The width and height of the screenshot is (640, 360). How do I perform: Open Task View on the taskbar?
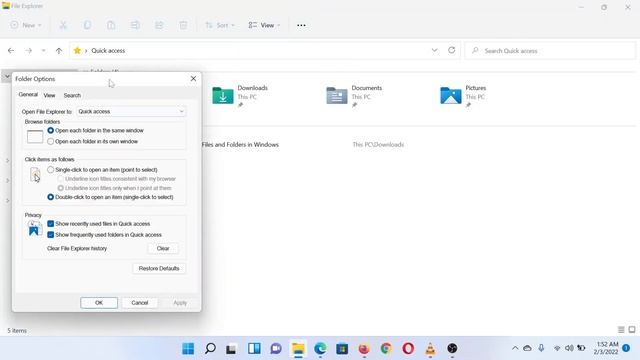point(232,349)
